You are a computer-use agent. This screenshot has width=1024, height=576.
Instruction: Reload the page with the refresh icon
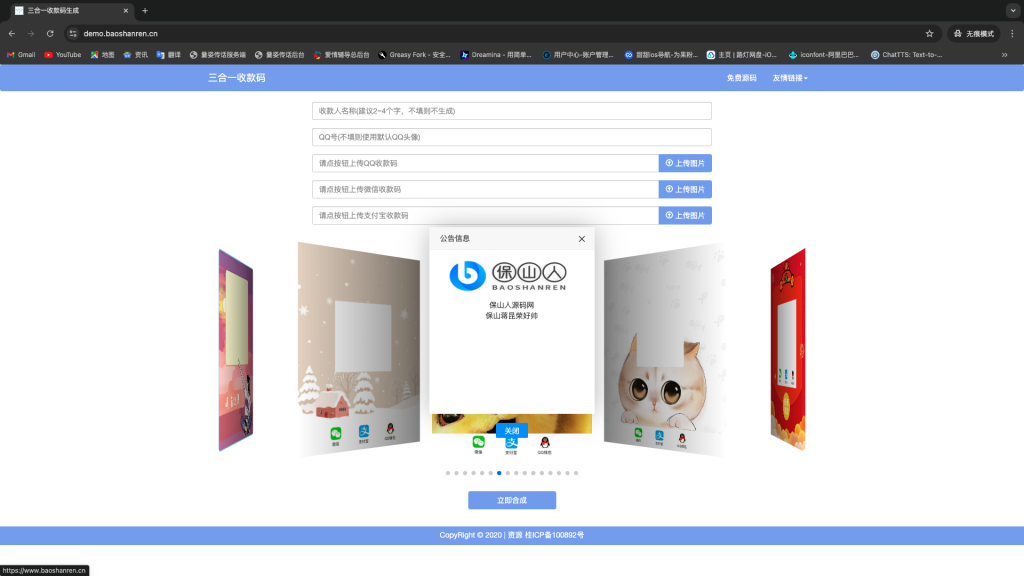[x=50, y=33]
